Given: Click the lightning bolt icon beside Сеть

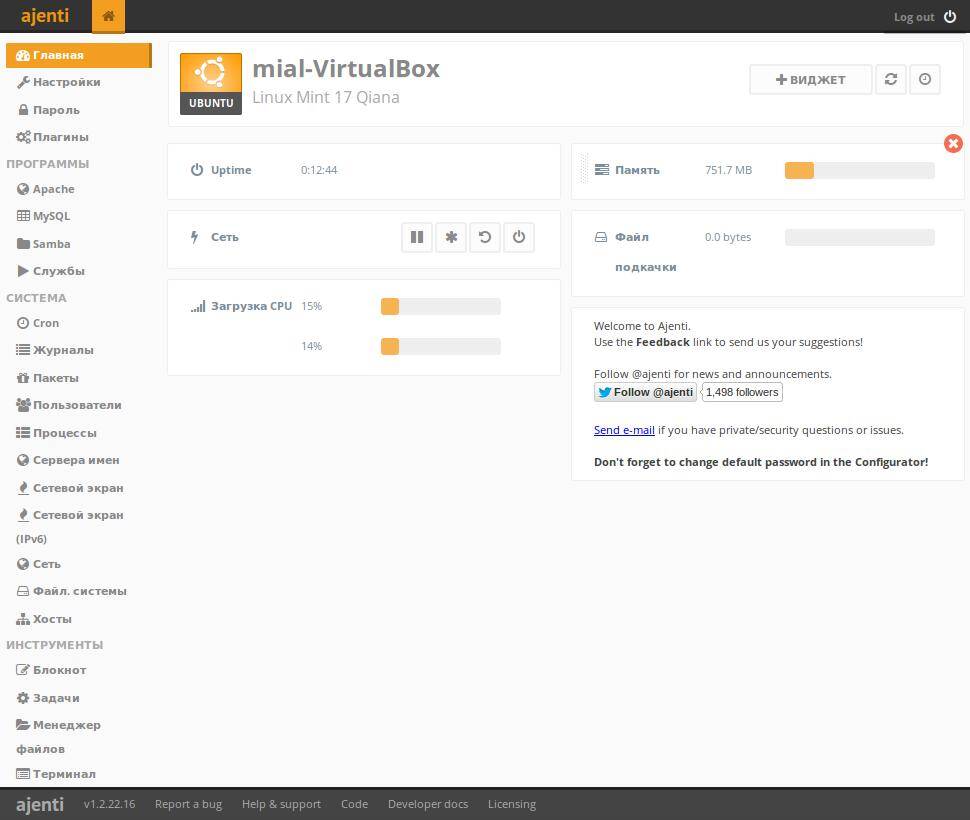Looking at the screenshot, I should point(194,237).
